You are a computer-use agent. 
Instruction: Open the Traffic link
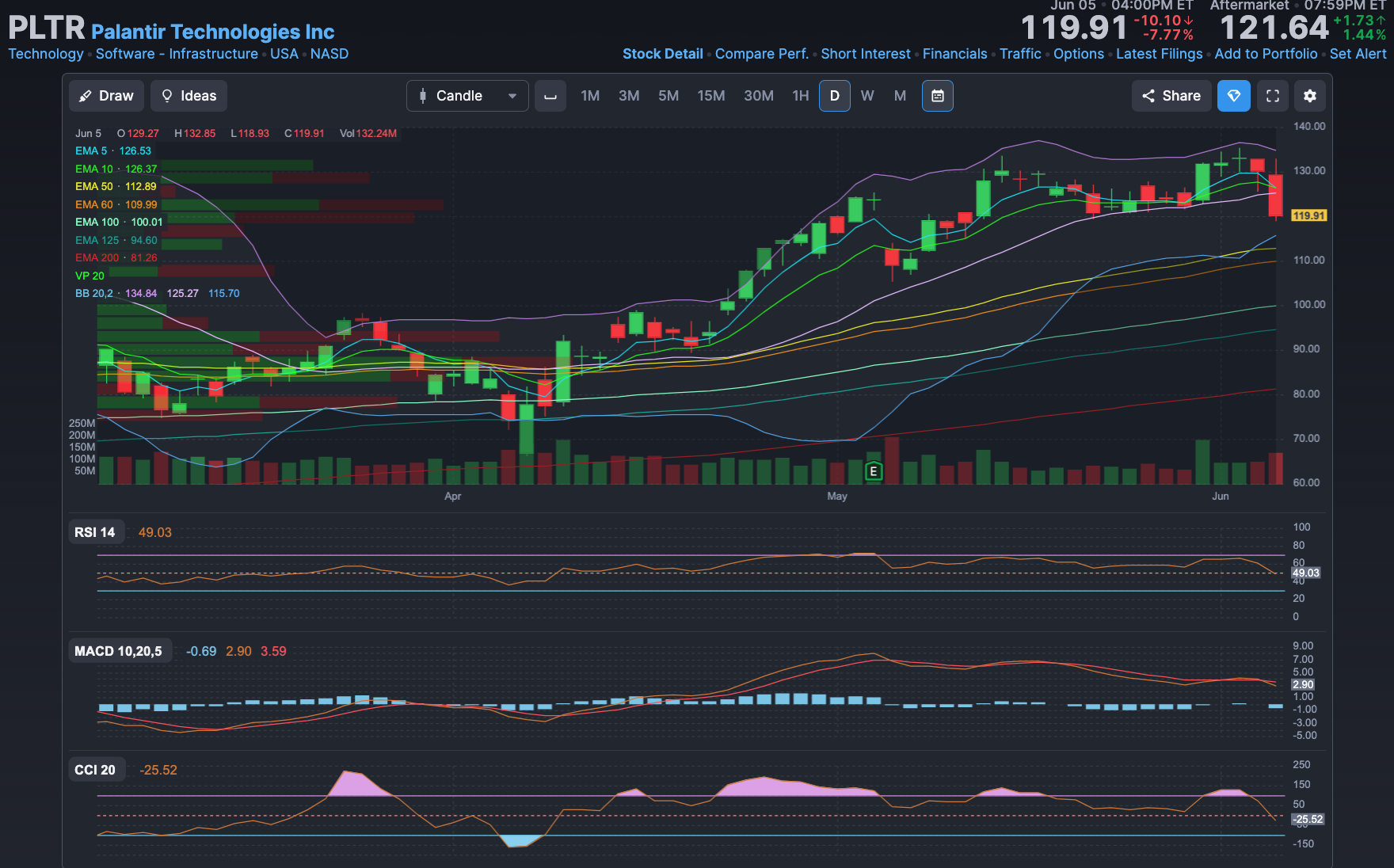1020,54
